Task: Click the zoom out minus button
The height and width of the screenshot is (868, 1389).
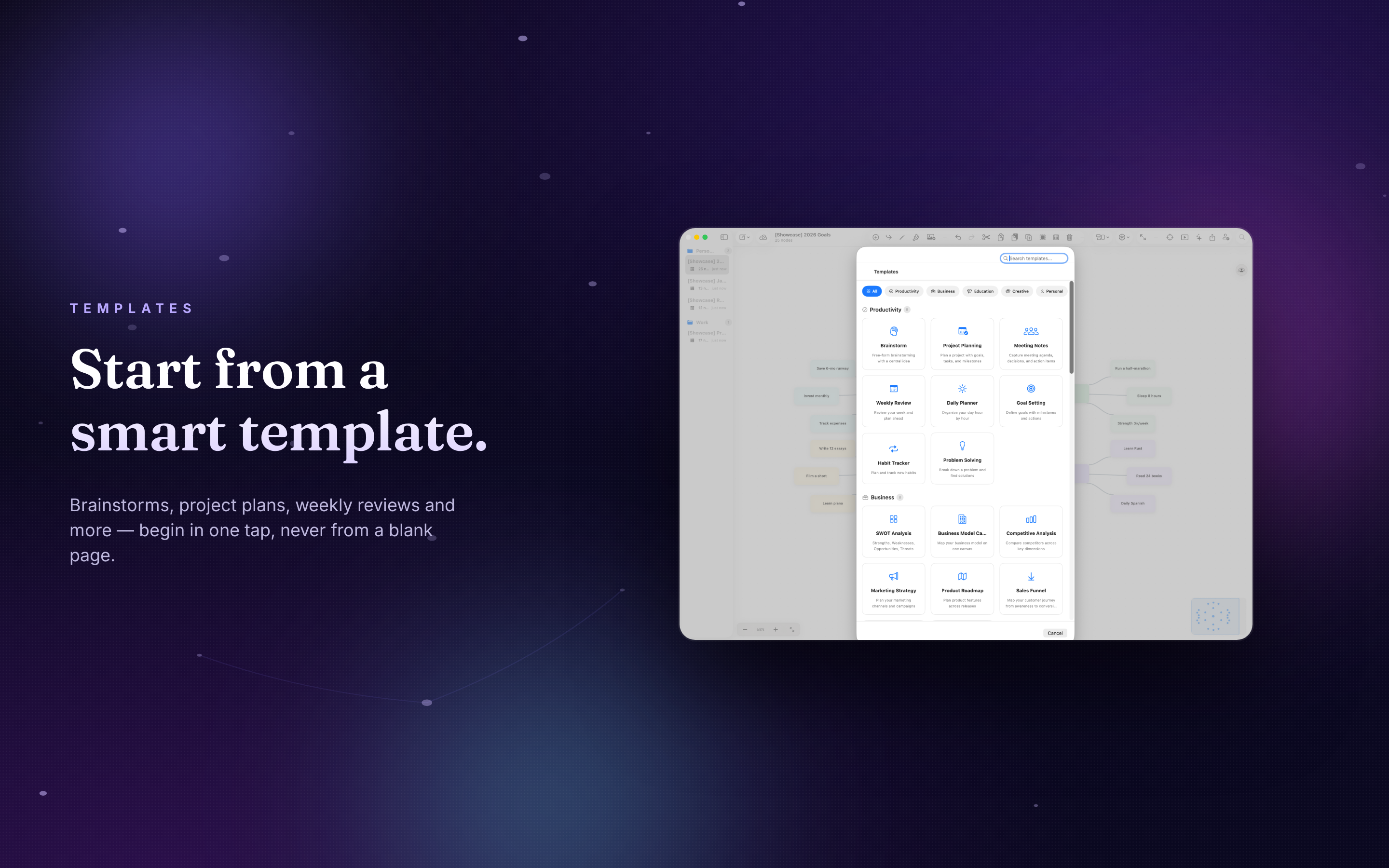Action: tap(745, 629)
